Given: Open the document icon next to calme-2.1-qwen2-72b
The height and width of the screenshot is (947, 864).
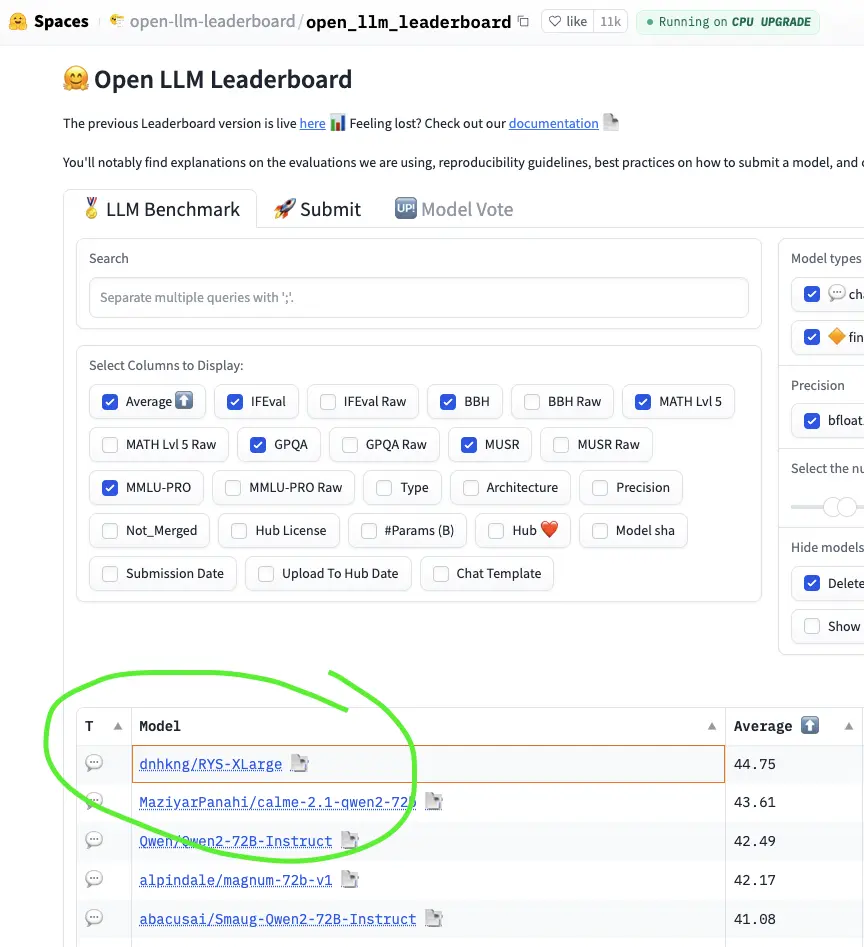Looking at the screenshot, I should pyautogui.click(x=434, y=801).
